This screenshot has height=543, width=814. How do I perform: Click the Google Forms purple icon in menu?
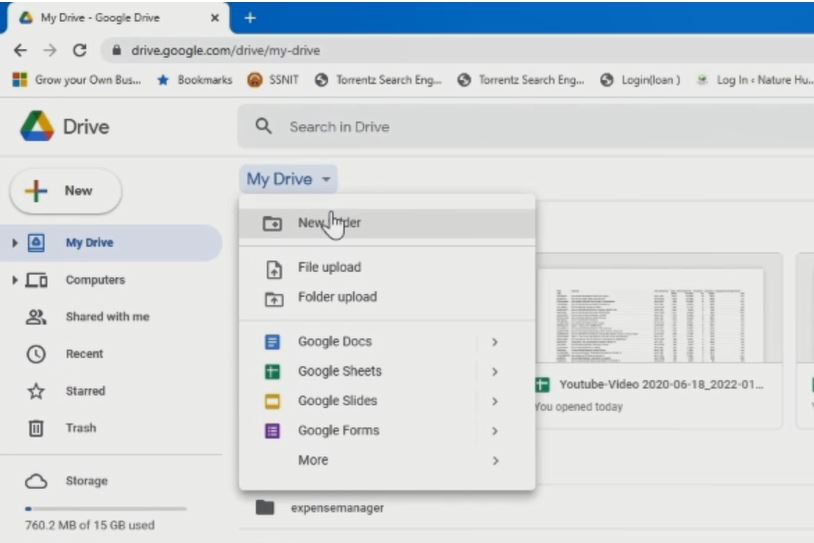(x=273, y=431)
